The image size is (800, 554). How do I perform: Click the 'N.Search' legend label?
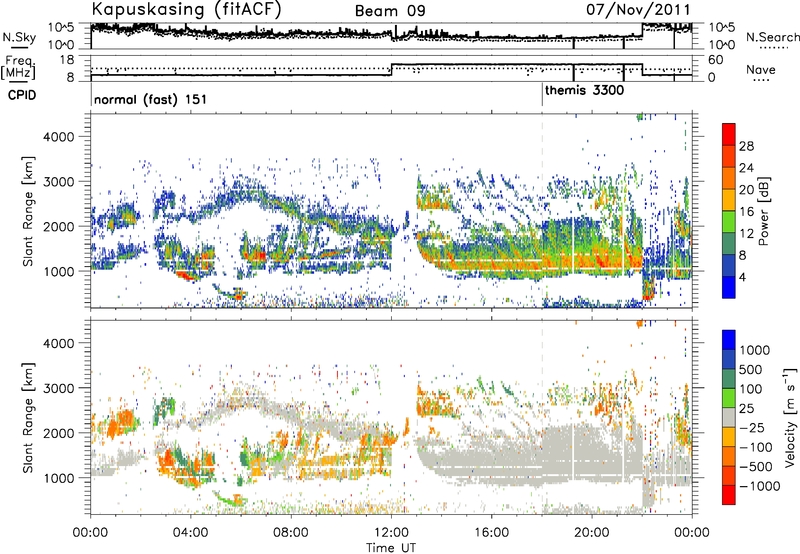tap(772, 37)
